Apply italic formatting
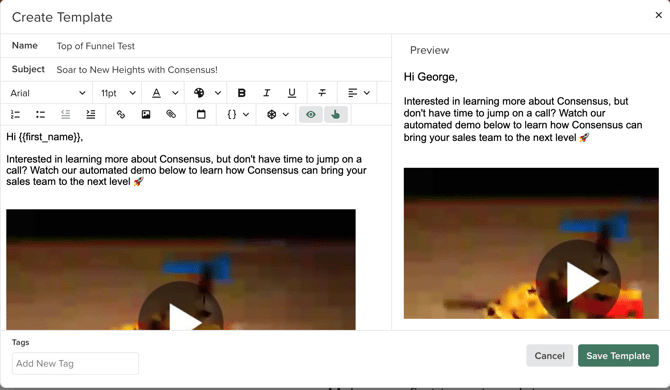This screenshot has width=670, height=390. click(x=267, y=93)
